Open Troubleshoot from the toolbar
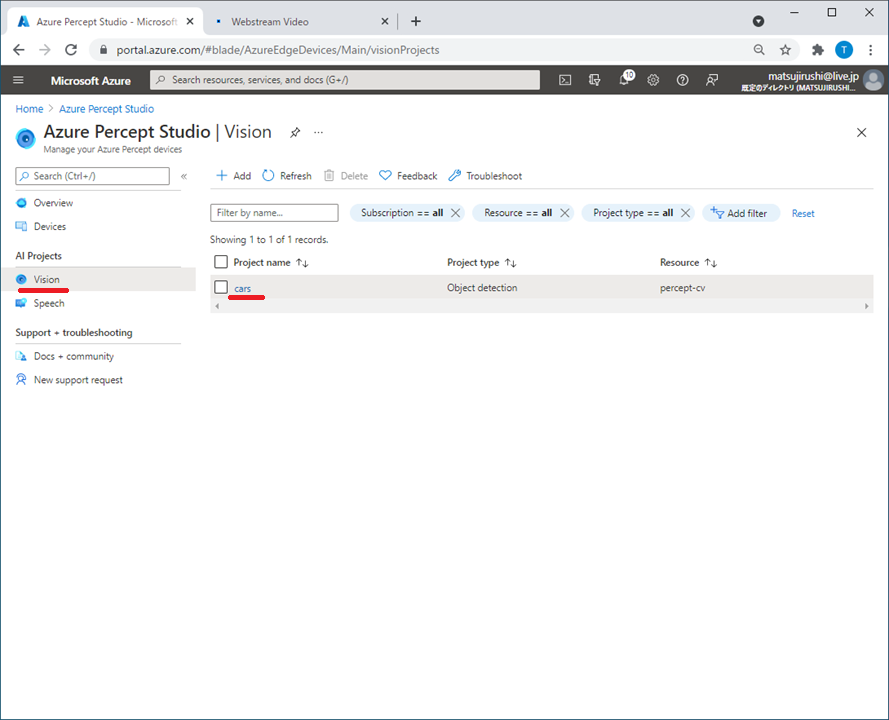889x720 pixels. click(x=485, y=176)
